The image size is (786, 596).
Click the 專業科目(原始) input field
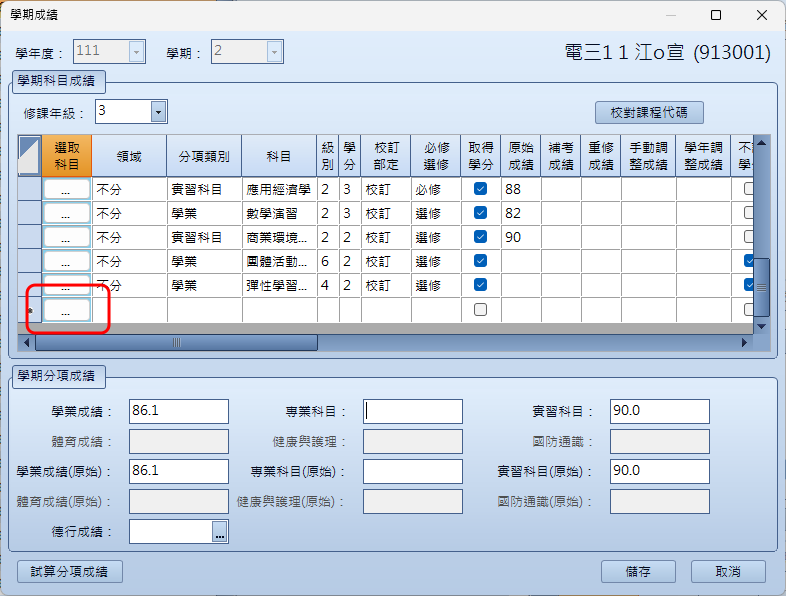[x=413, y=472]
